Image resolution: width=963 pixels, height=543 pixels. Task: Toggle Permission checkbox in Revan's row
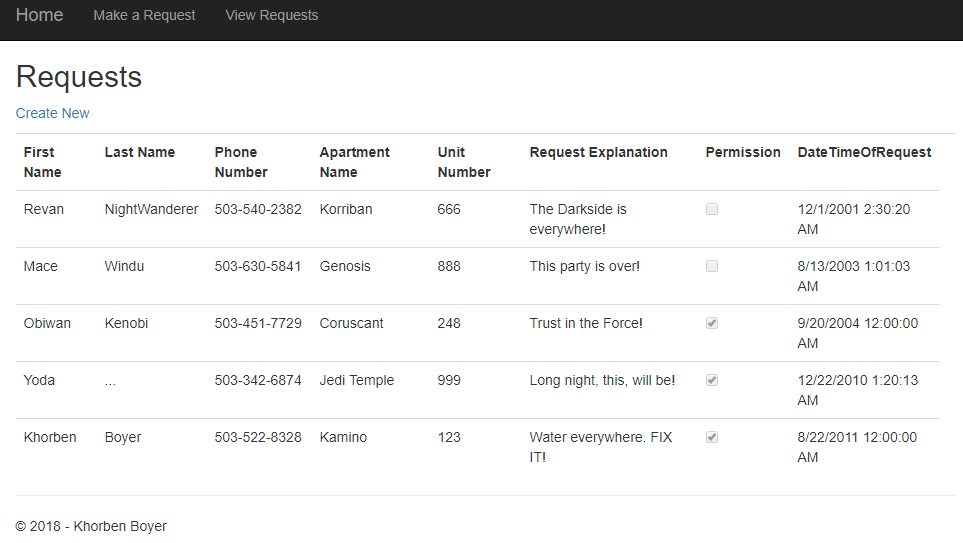pos(712,209)
